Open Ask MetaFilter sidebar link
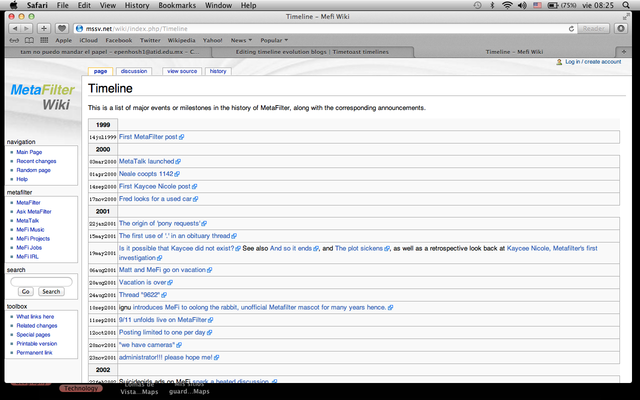 [x=34, y=211]
